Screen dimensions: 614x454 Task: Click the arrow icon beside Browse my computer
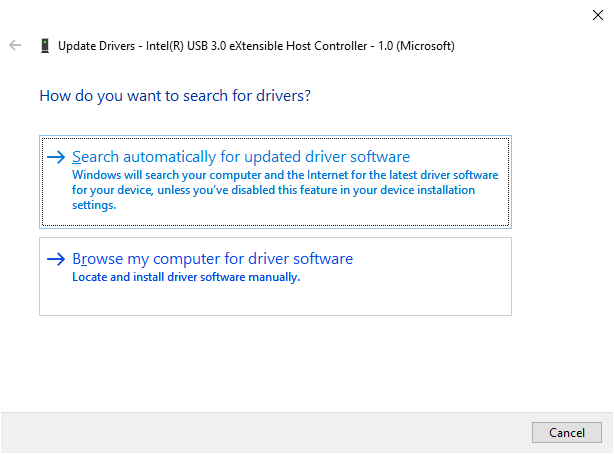(x=57, y=259)
